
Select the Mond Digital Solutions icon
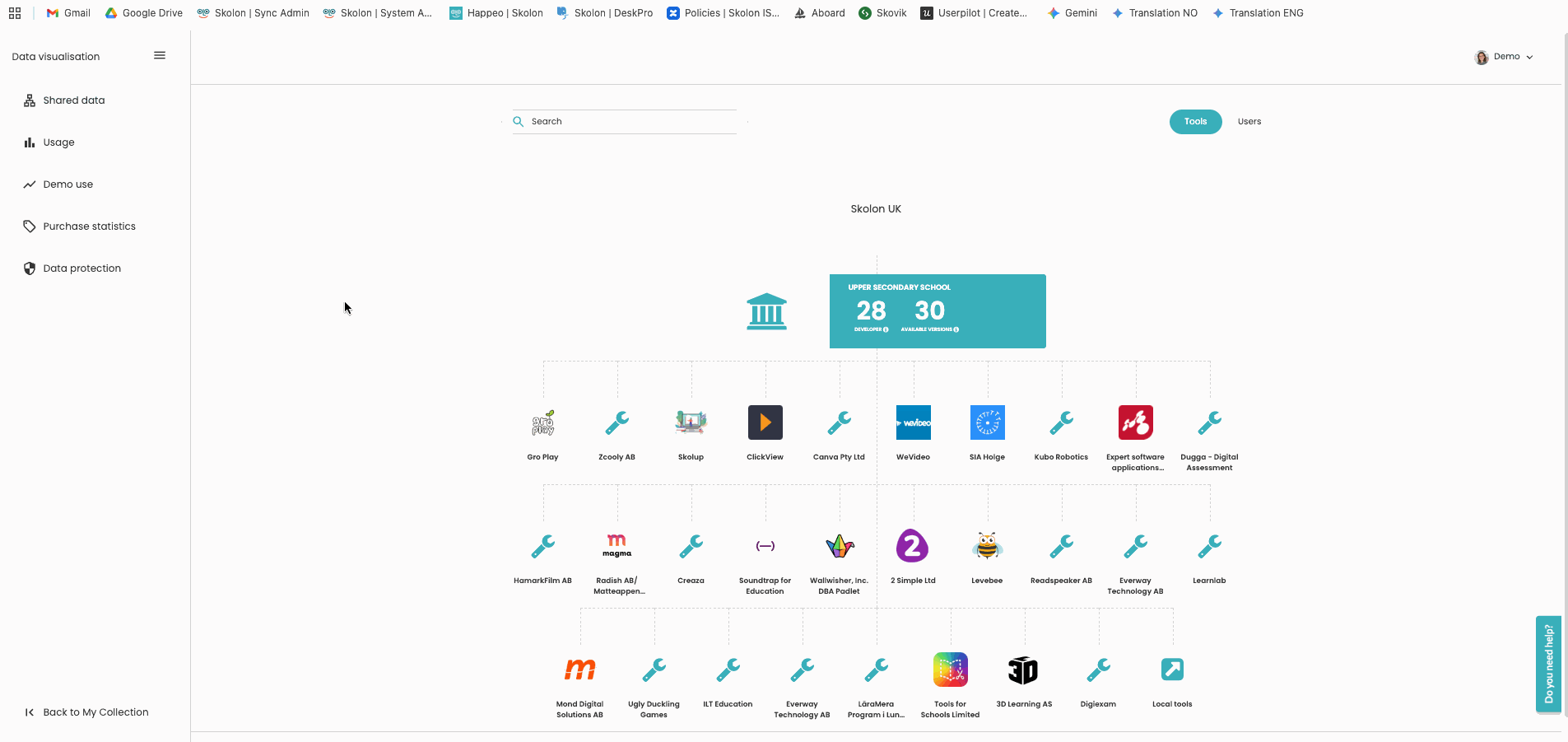click(579, 670)
